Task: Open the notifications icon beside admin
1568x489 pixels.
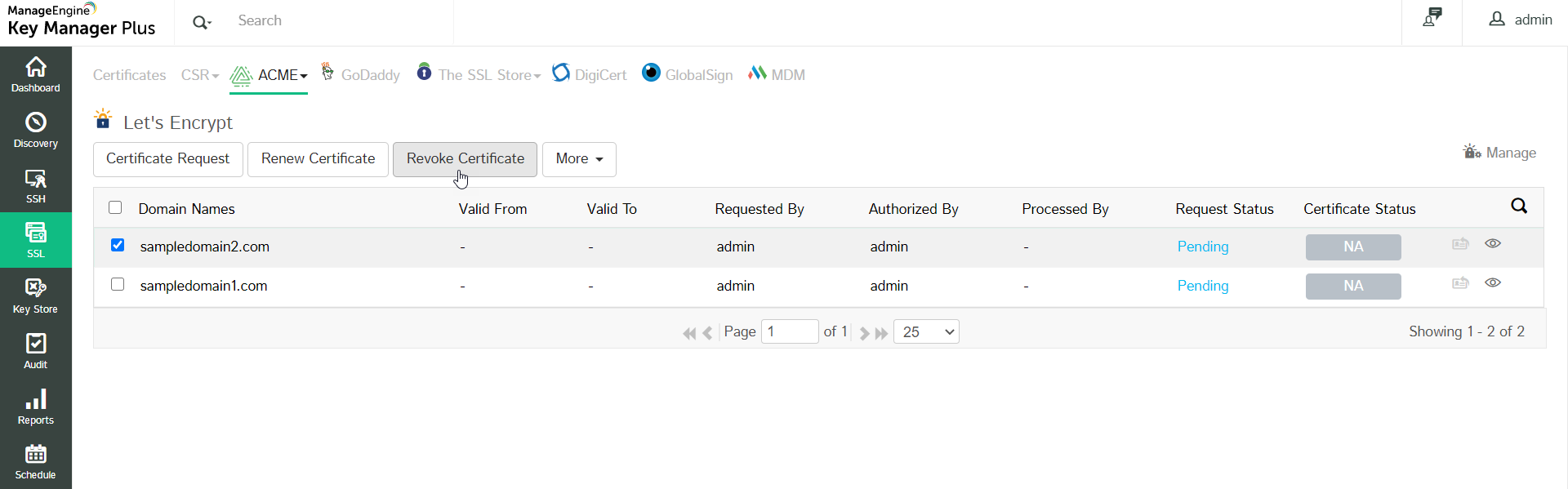Action: click(1432, 19)
